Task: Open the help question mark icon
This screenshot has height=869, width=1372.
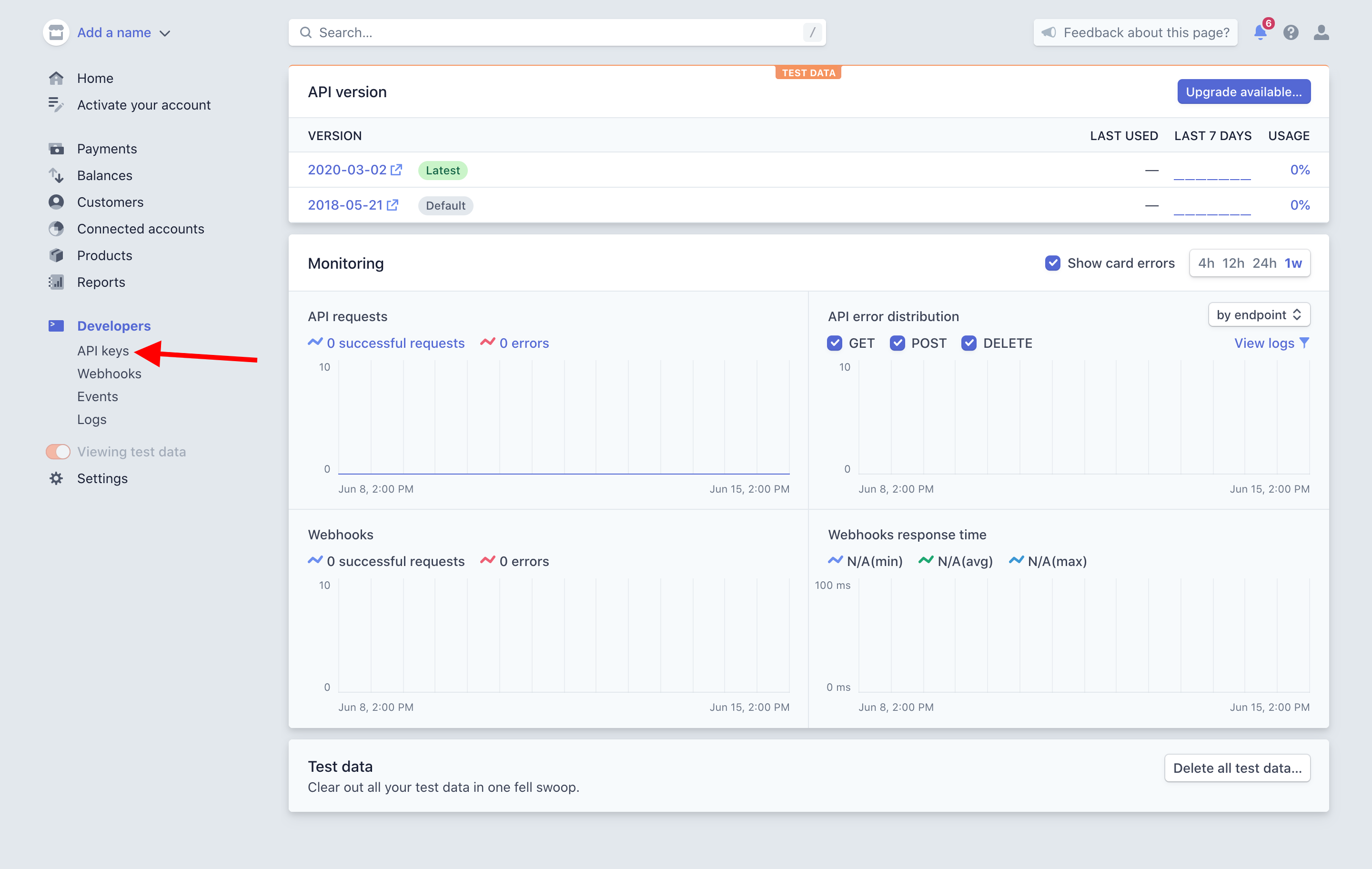Action: click(1291, 32)
